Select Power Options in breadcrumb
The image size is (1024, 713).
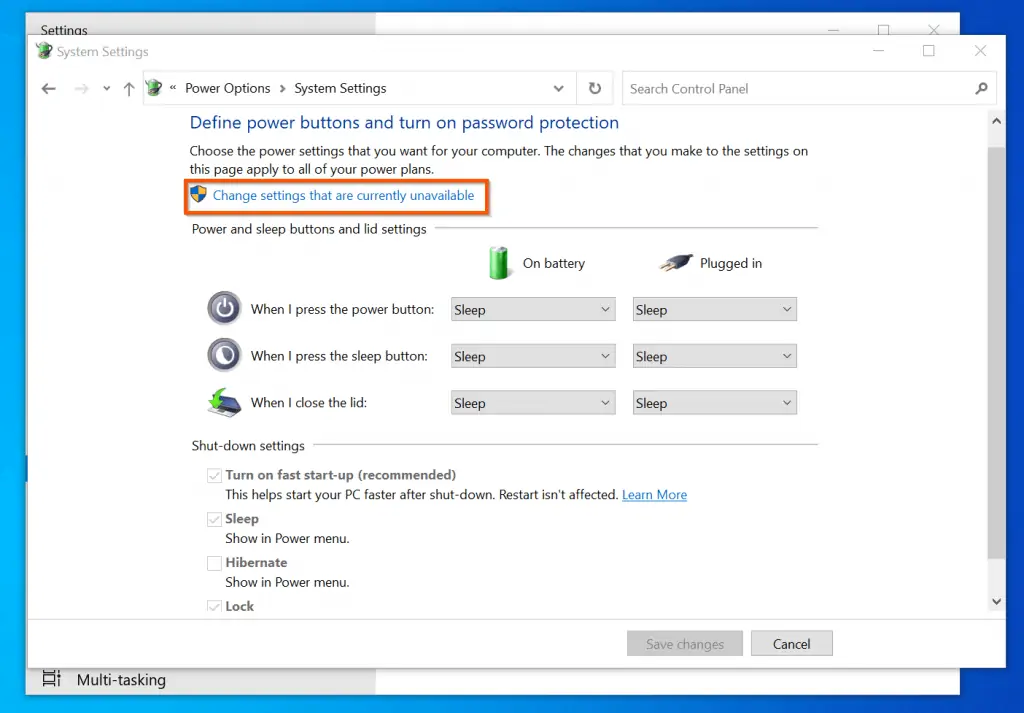227,89
